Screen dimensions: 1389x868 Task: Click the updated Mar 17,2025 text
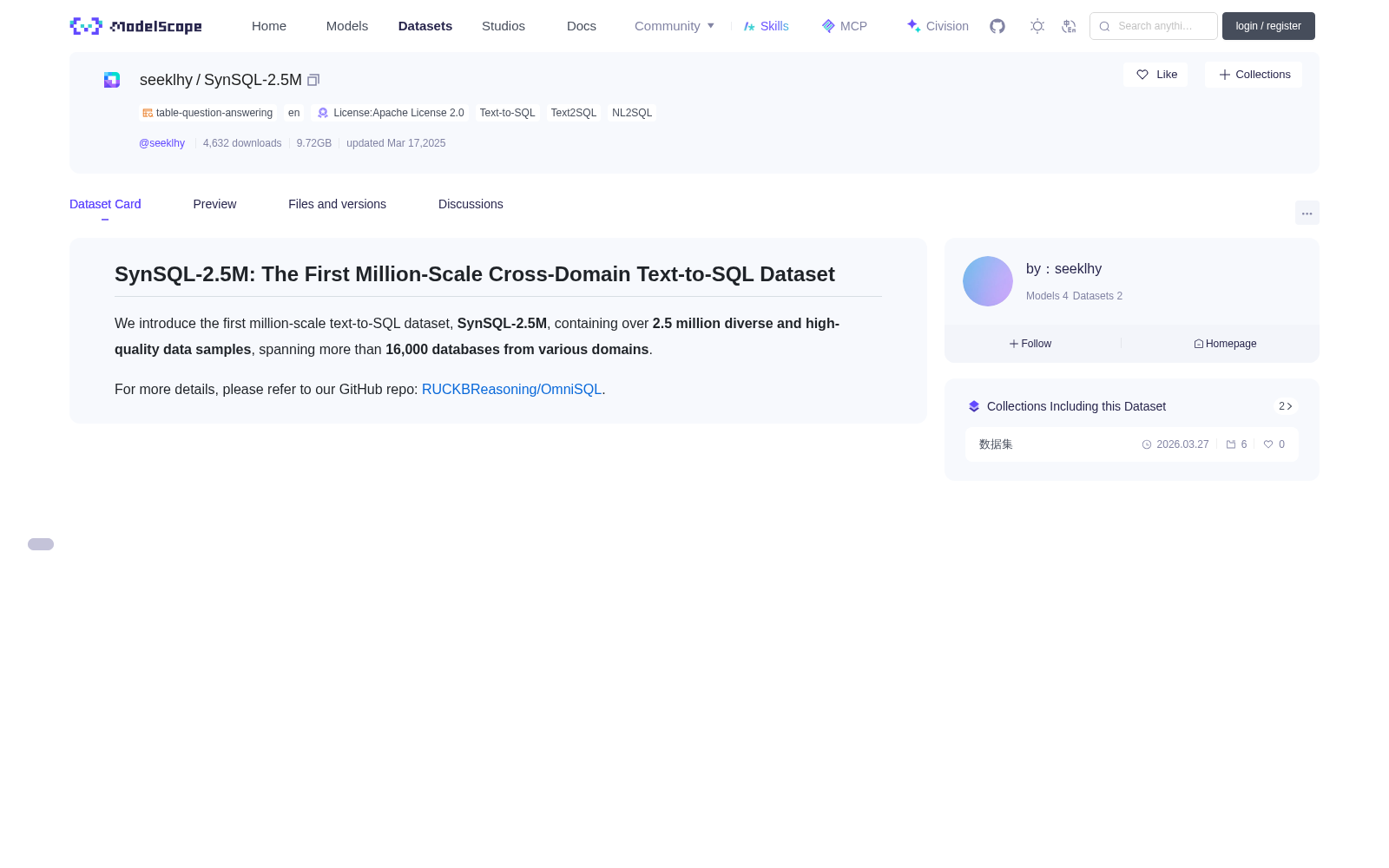coord(396,143)
